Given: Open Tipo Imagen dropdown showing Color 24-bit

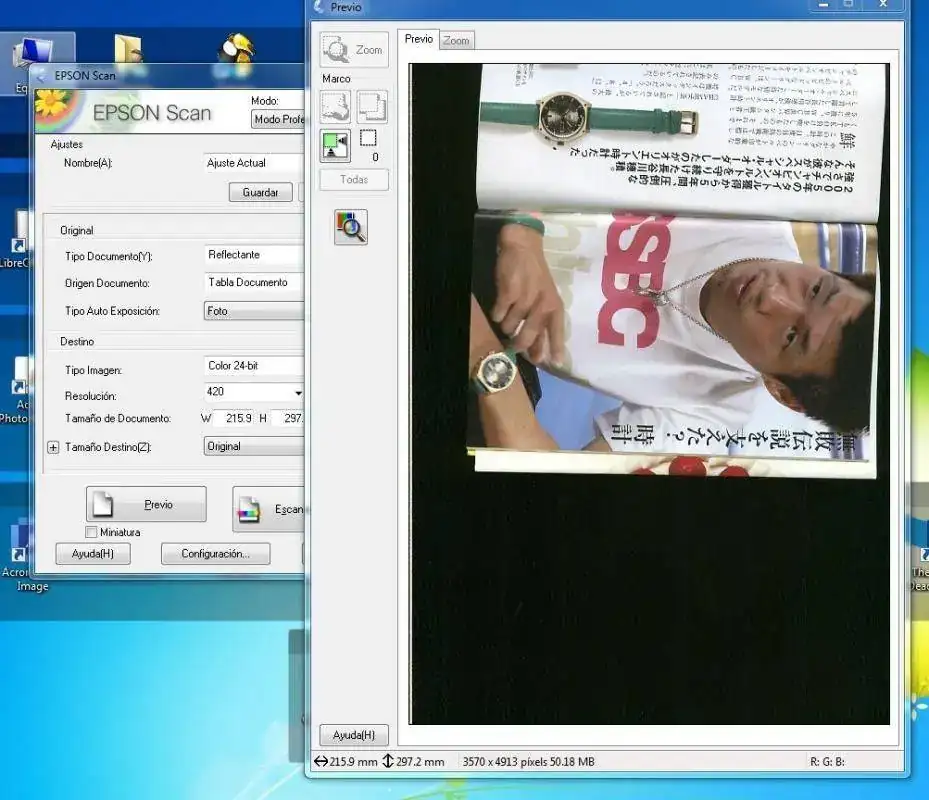Looking at the screenshot, I should click(x=254, y=366).
